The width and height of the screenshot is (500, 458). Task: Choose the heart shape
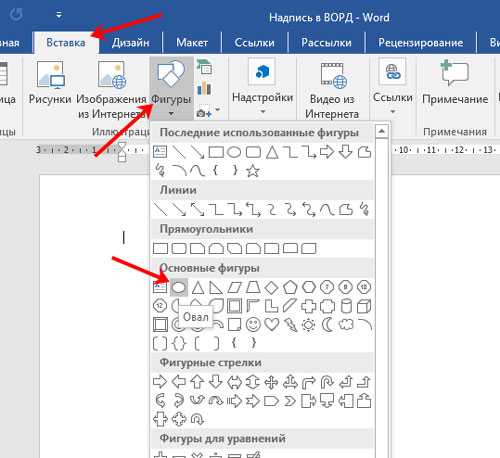tap(272, 324)
